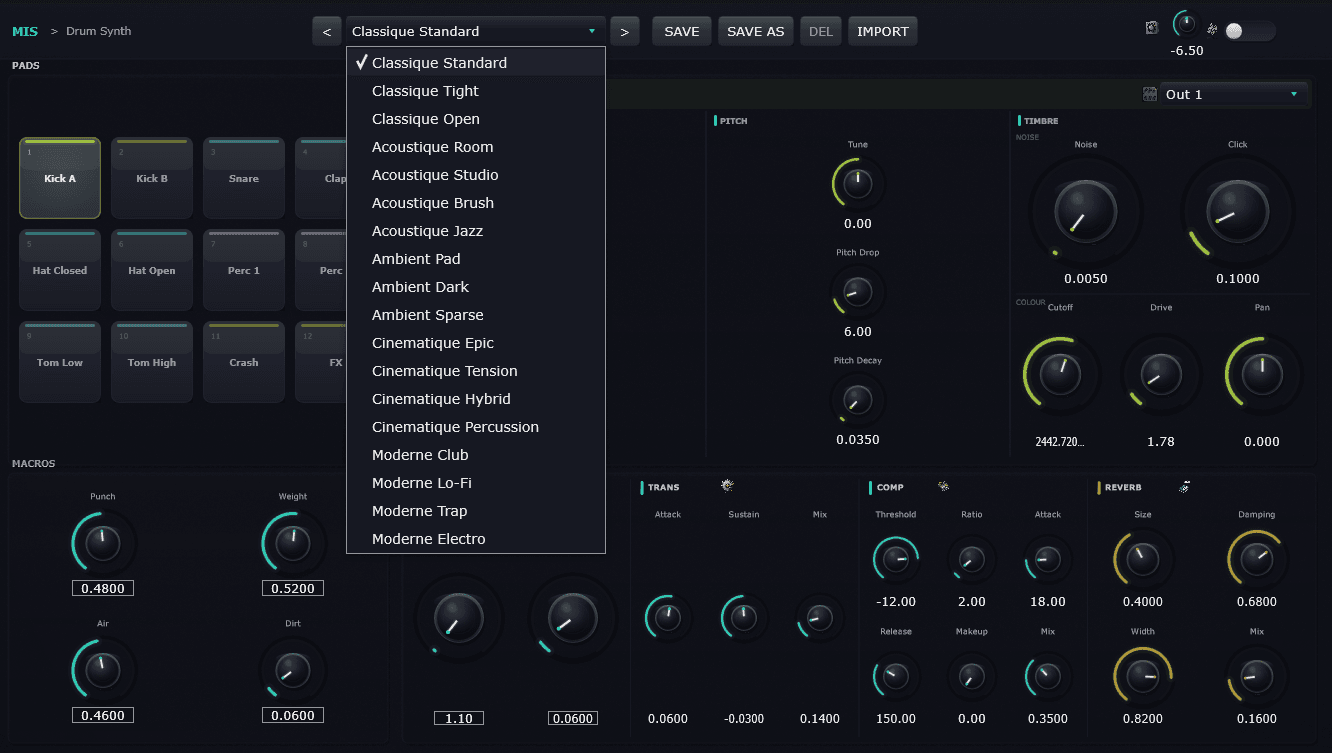The width and height of the screenshot is (1332, 753).
Task: Collapse the Classique Standard preset dropdown
Action: (475, 31)
